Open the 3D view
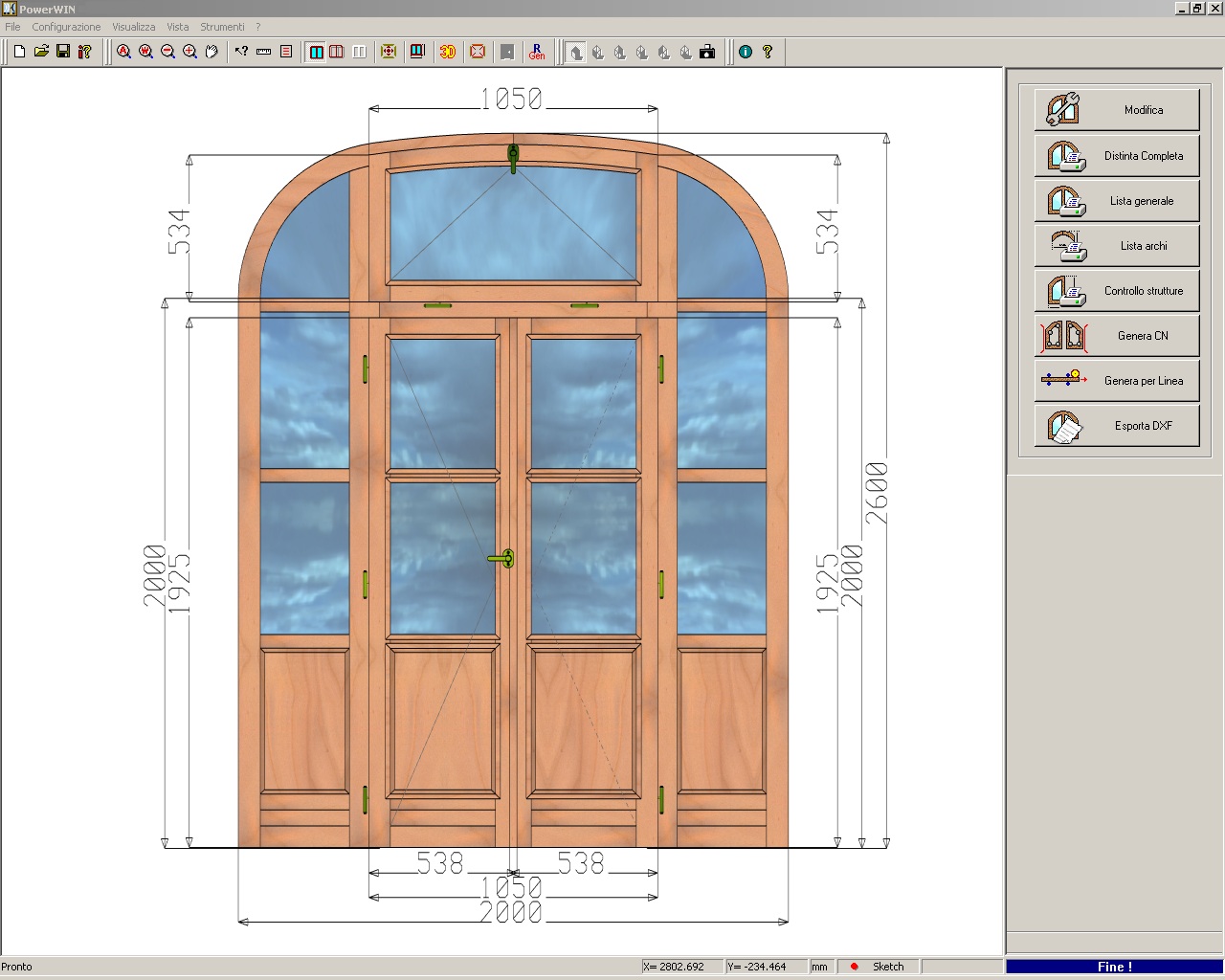This screenshot has height=980, width=1225. pos(447,52)
